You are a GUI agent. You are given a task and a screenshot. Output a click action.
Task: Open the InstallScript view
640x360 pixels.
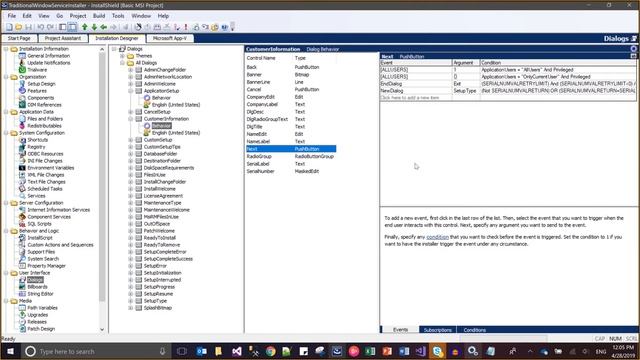[40, 238]
